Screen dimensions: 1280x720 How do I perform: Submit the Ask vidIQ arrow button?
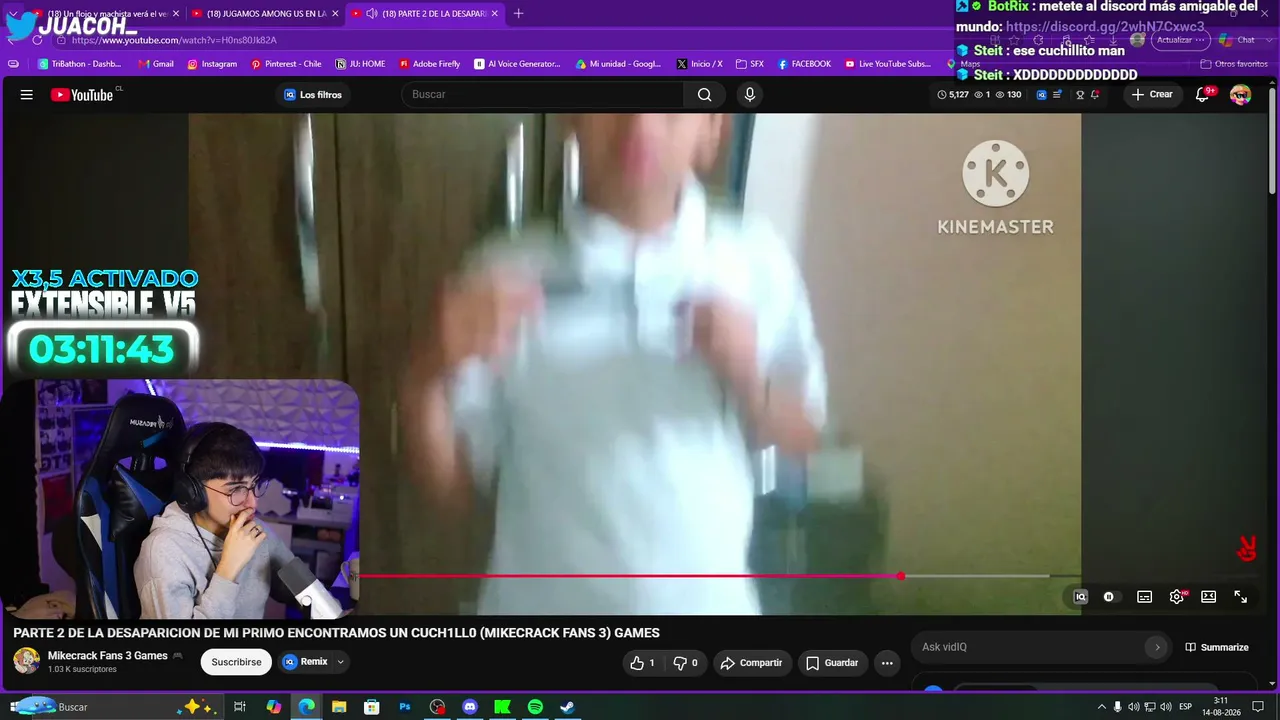click(x=1157, y=647)
